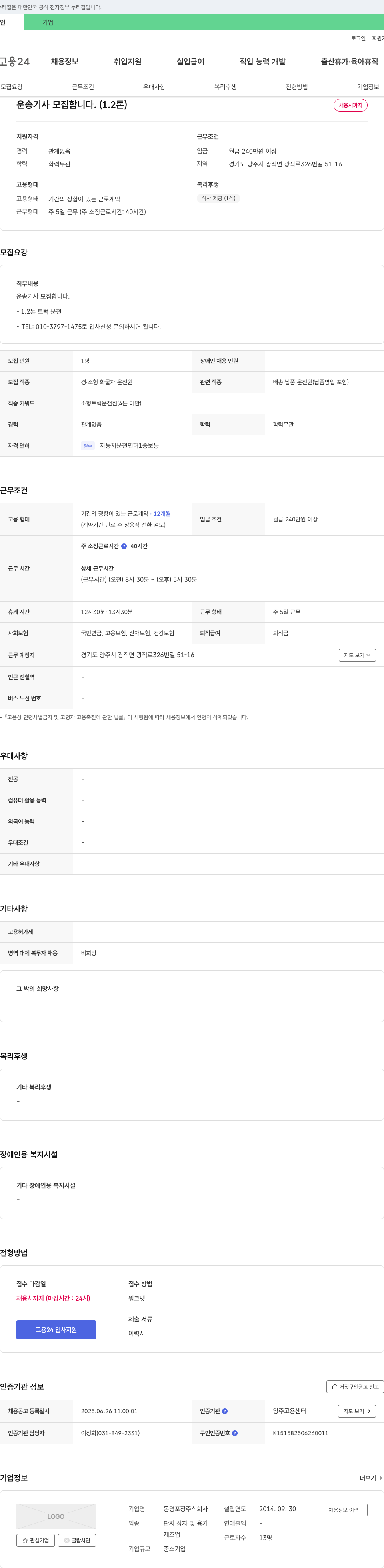384x1568 pixels.
Task: Open 지도 보기 for 양주고용센터
Action: pos(357,1411)
